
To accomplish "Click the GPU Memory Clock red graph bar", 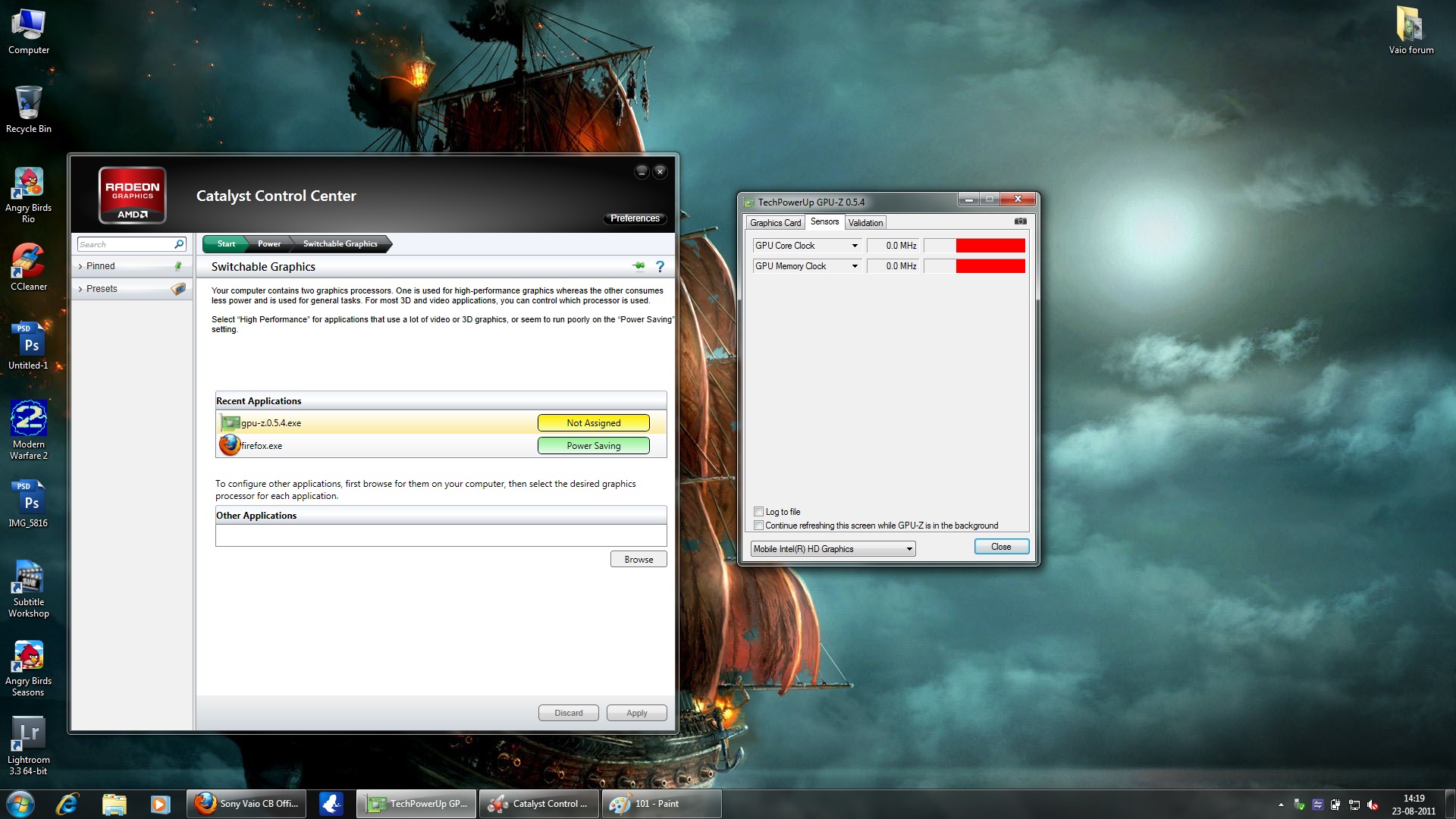I will coord(990,266).
